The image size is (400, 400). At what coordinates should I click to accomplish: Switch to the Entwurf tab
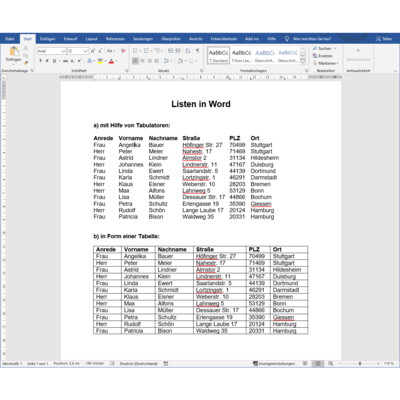[70, 39]
